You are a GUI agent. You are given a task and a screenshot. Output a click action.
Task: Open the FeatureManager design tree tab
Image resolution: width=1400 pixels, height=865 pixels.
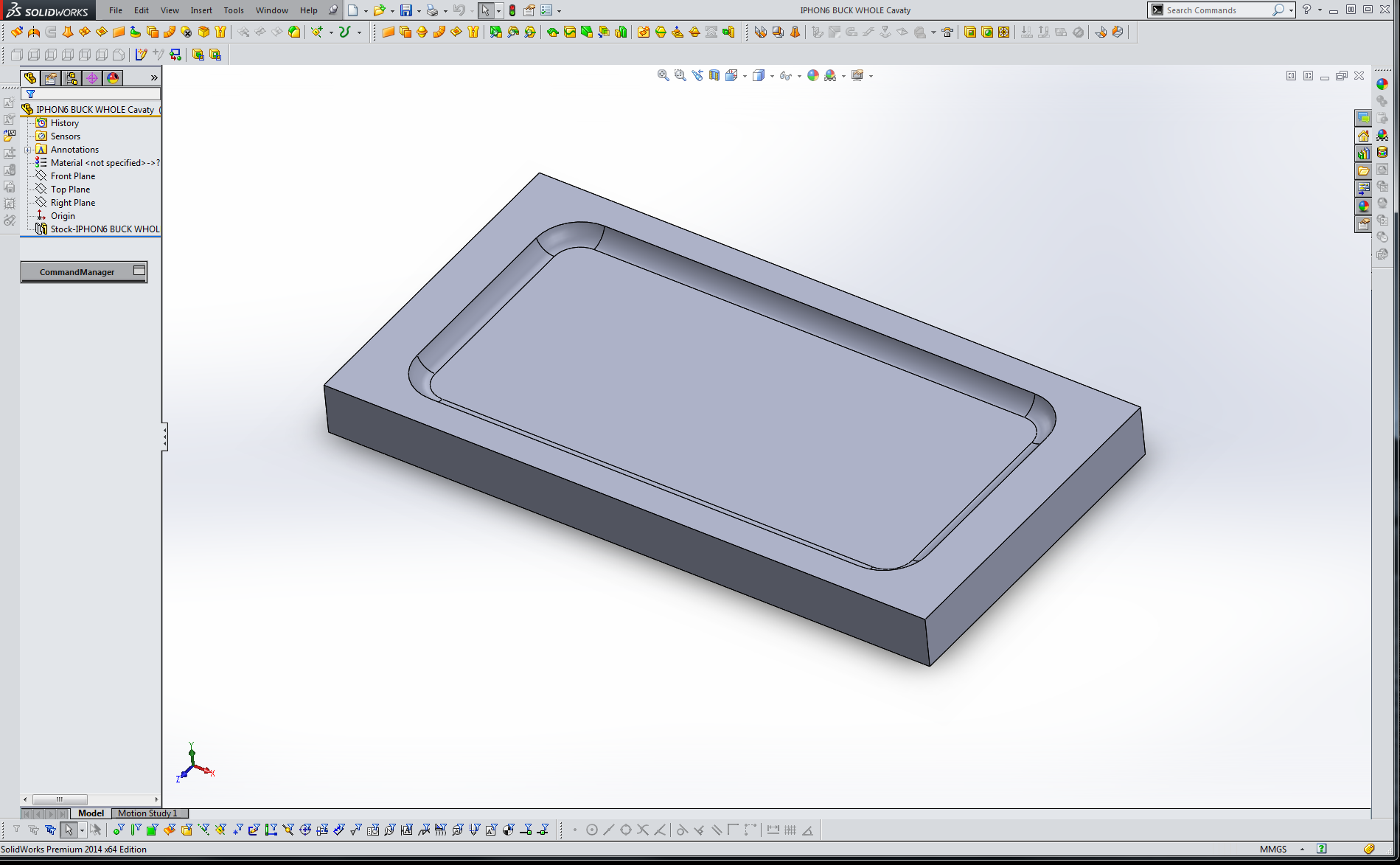tap(30, 78)
